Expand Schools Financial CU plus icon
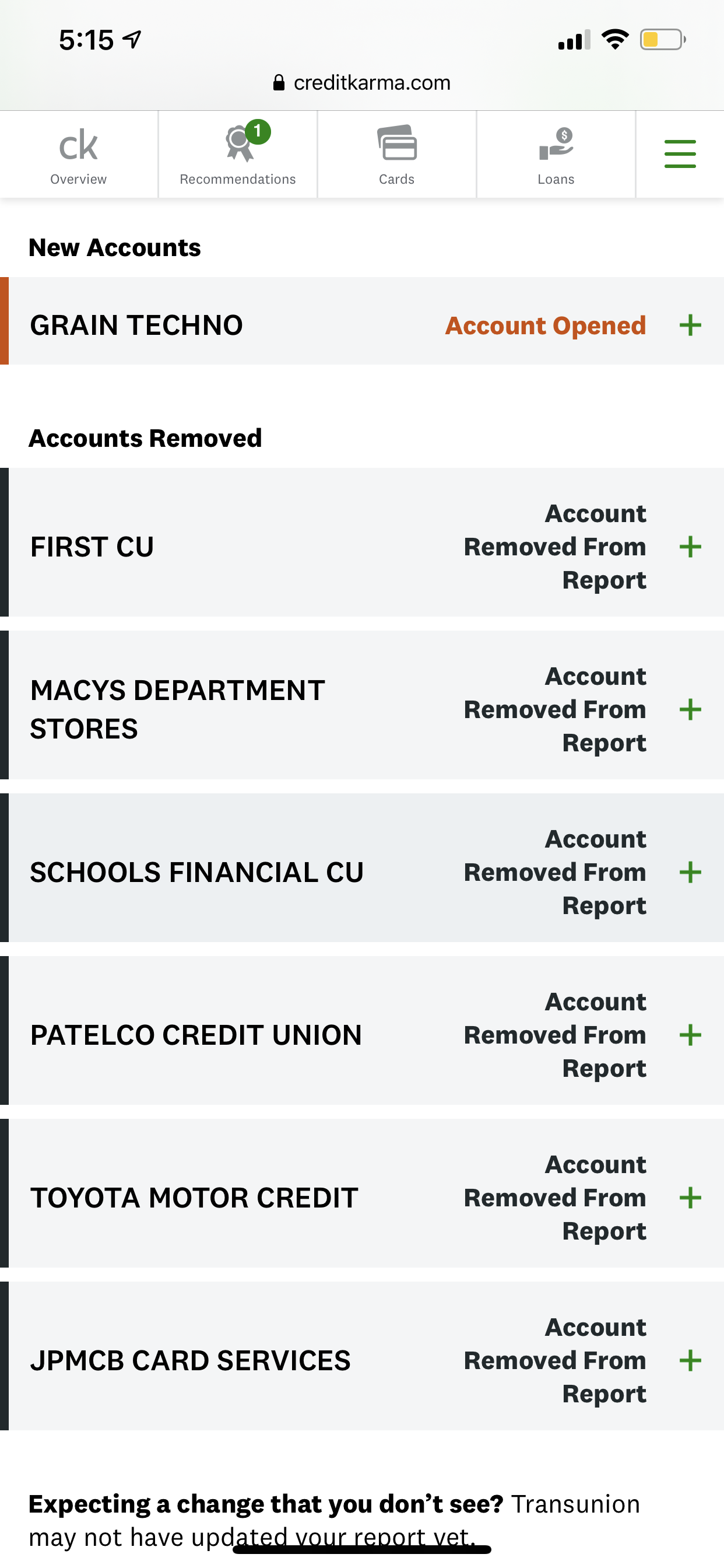 [690, 872]
